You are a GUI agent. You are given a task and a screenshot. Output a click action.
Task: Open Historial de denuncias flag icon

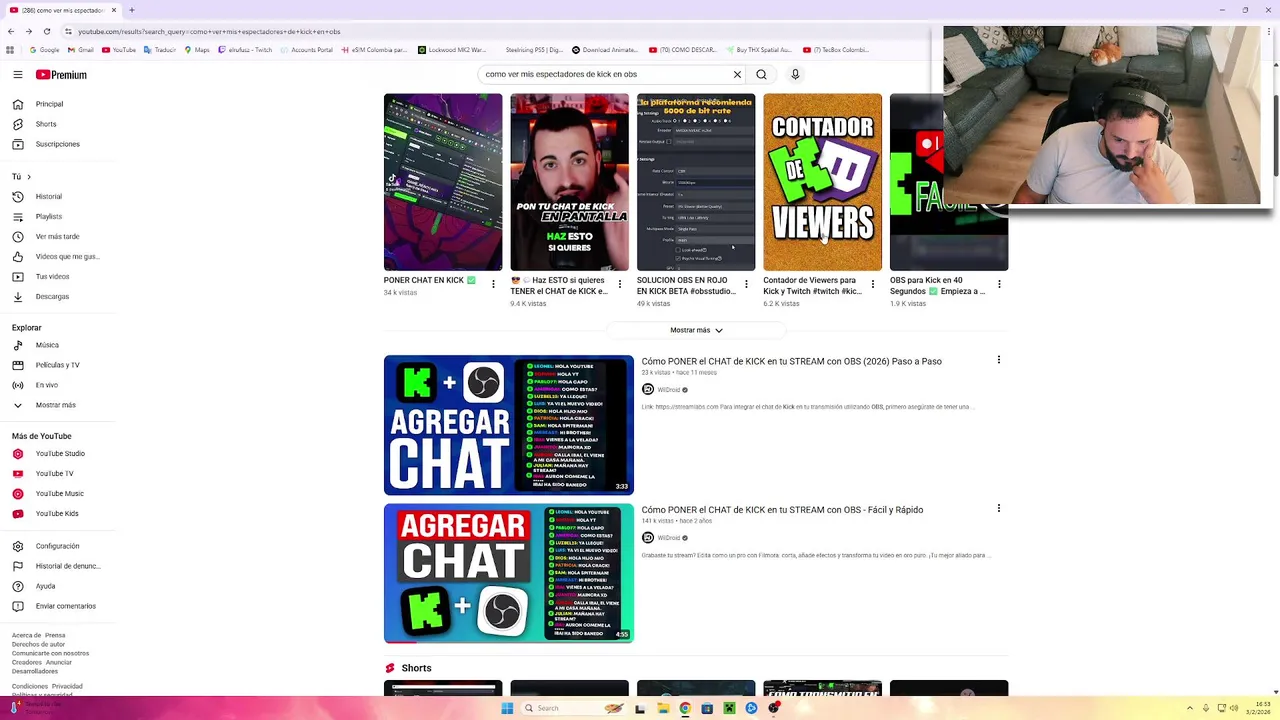tap(17, 566)
